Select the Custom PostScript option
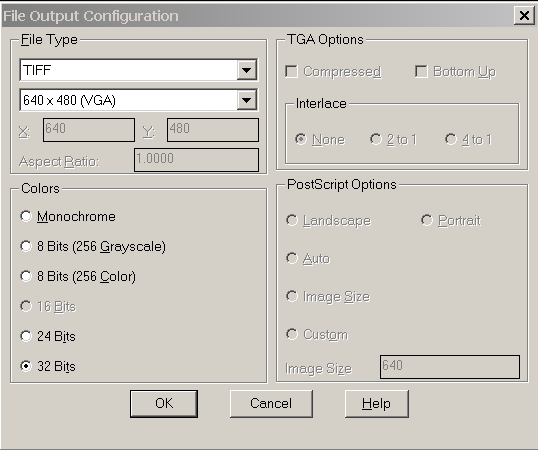 (x=292, y=334)
